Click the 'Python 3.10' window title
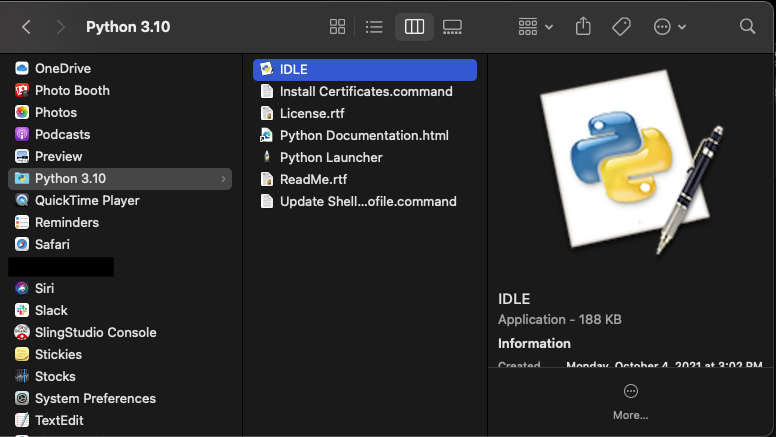Screen dimensions: 776x437 (128, 27)
